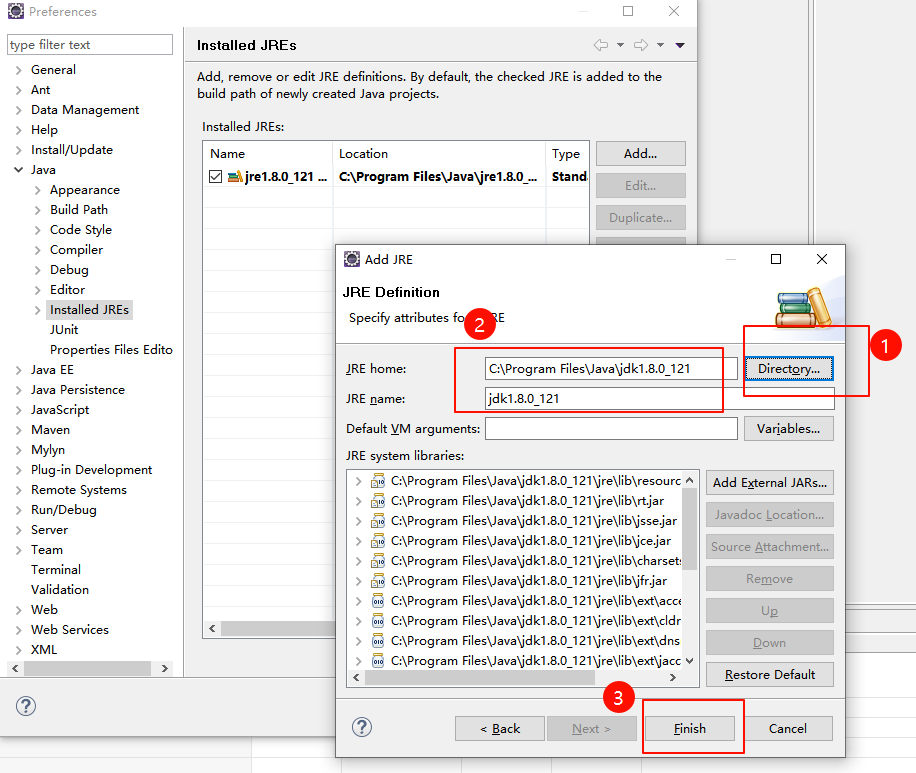916x773 pixels.
Task: Select the Appearance tree item
Action: [85, 190]
